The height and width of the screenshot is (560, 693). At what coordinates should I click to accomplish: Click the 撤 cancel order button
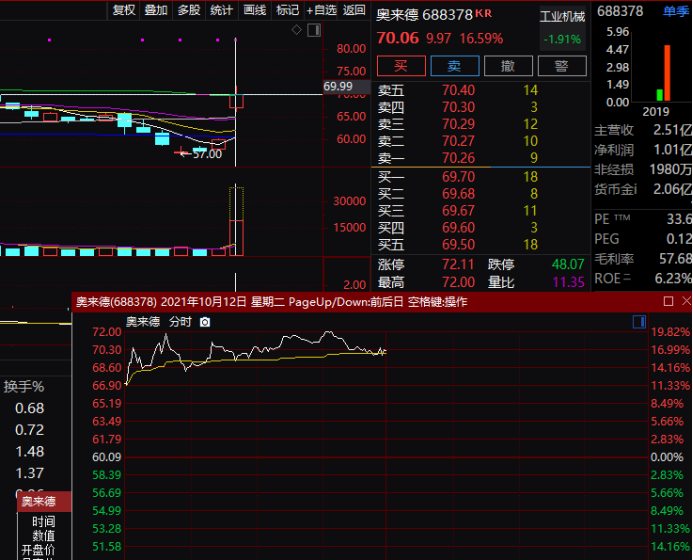coord(508,66)
